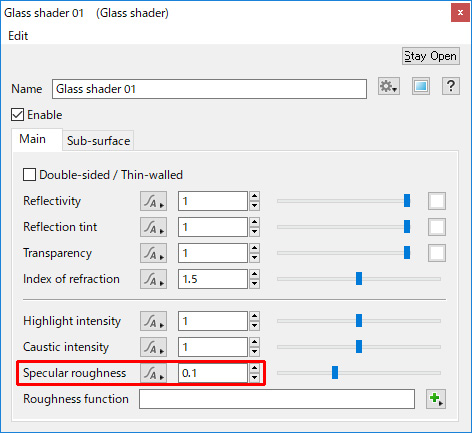Add a Roughness function with the green plus
This screenshot has width=472, height=433.
coord(436,399)
